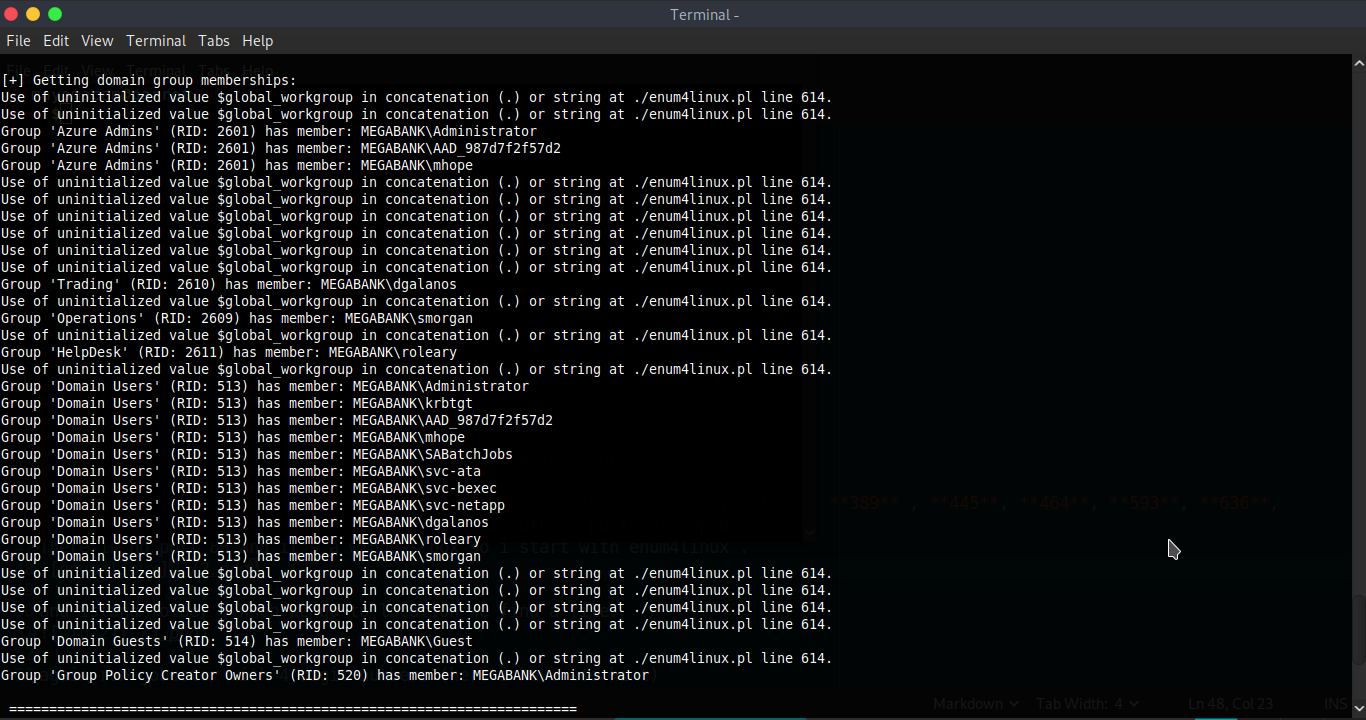Open the Terminal menu
This screenshot has width=1366, height=720.
point(155,41)
